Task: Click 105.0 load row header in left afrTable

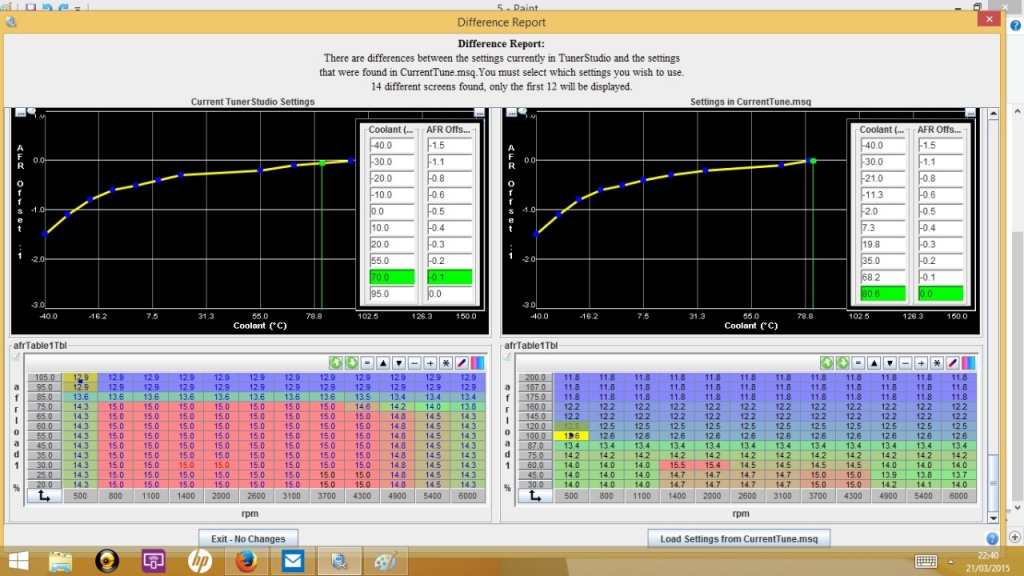Action: 44,377
